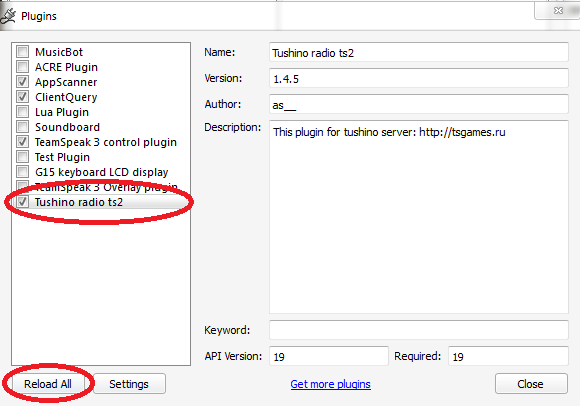Untick TeamSpeak 3 control plugin checkbox

[x=23, y=142]
